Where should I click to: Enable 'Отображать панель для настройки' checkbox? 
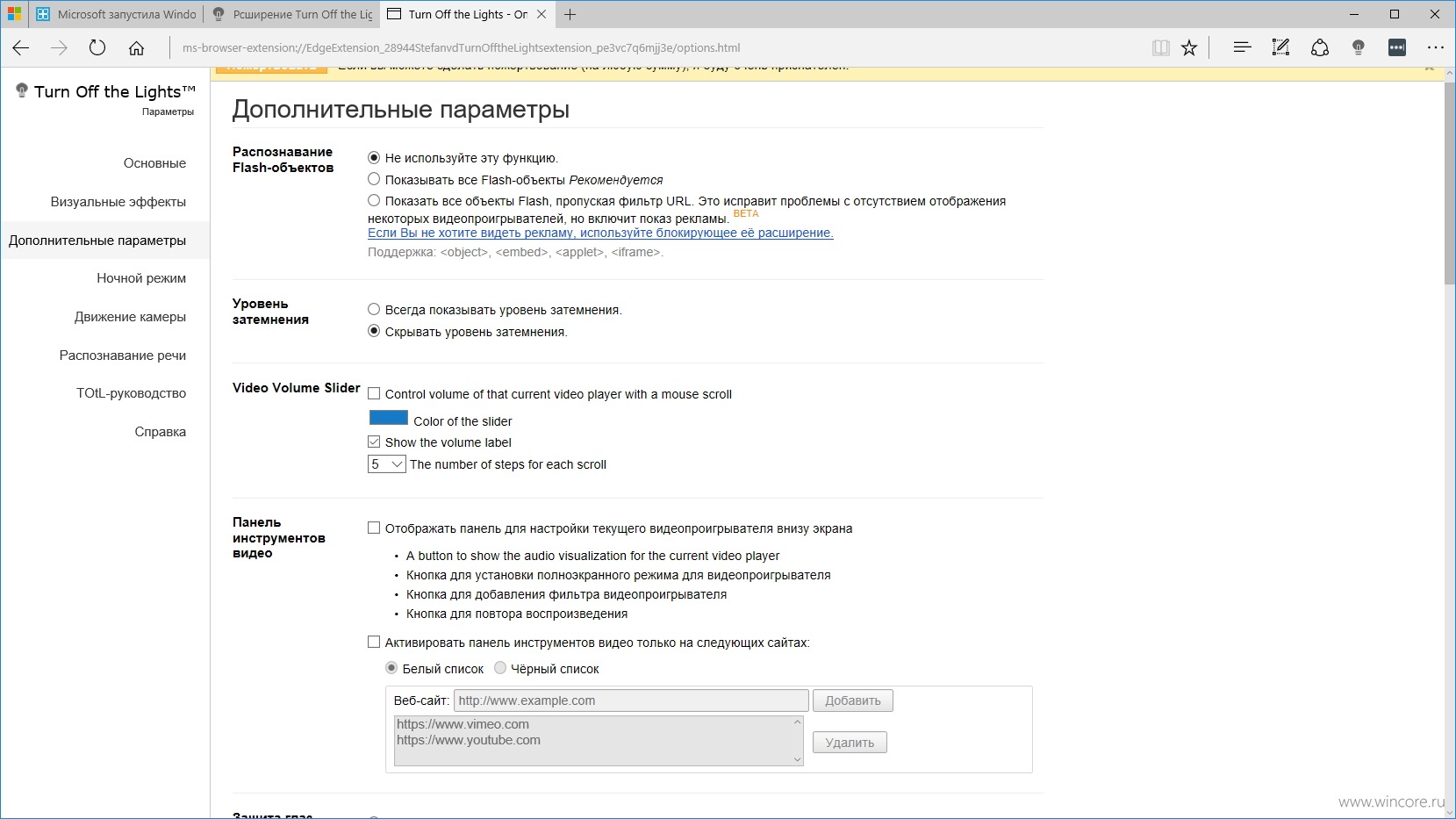pos(374,528)
